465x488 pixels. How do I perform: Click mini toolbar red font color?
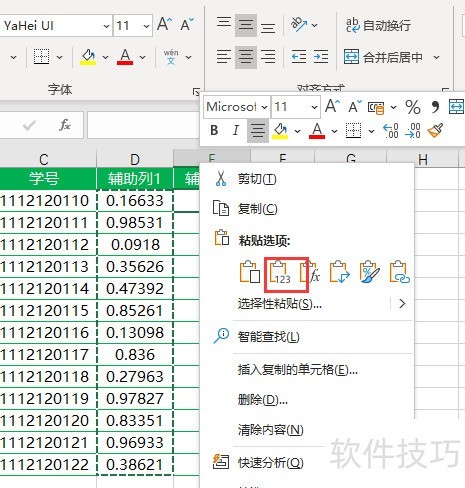[x=317, y=130]
